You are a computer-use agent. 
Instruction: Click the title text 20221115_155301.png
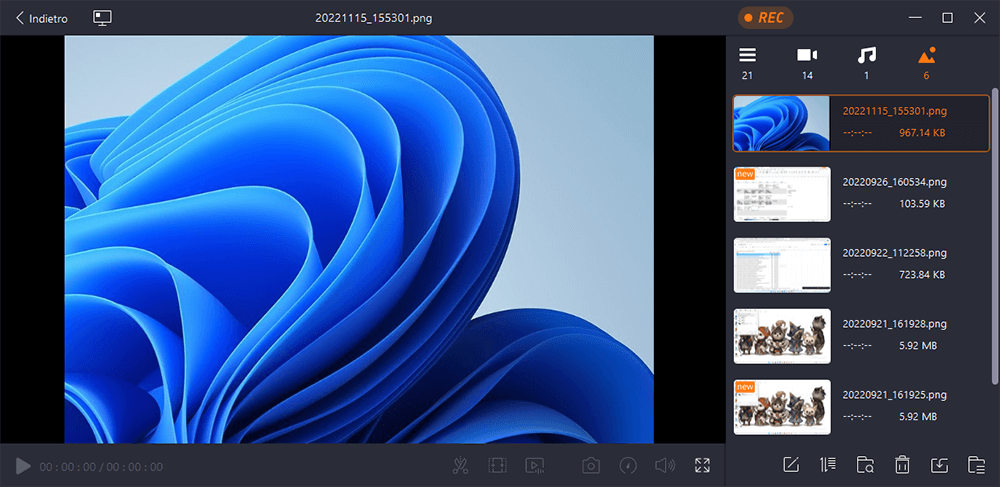click(x=373, y=18)
